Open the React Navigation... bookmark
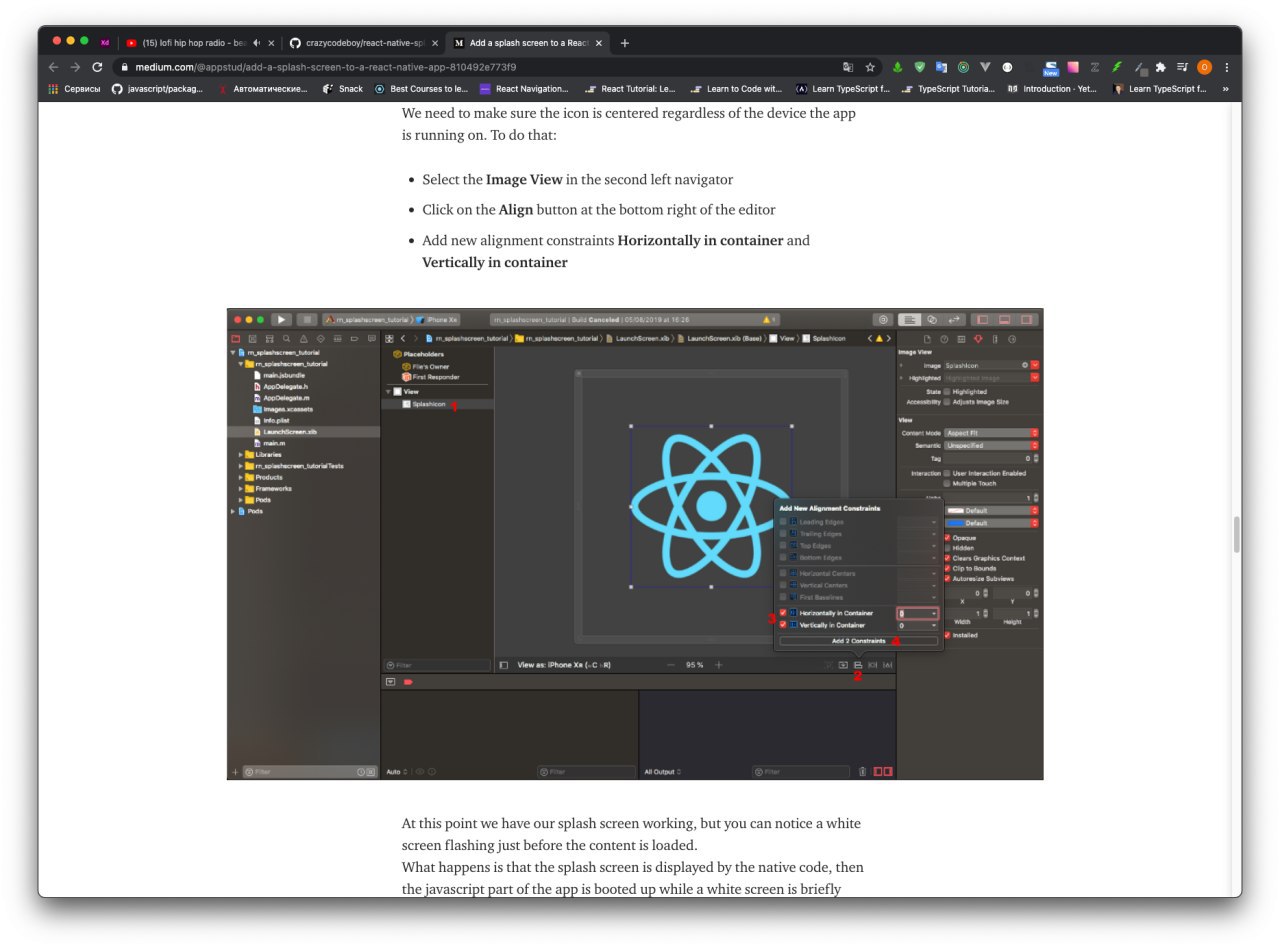The image size is (1280, 948). coord(524,89)
